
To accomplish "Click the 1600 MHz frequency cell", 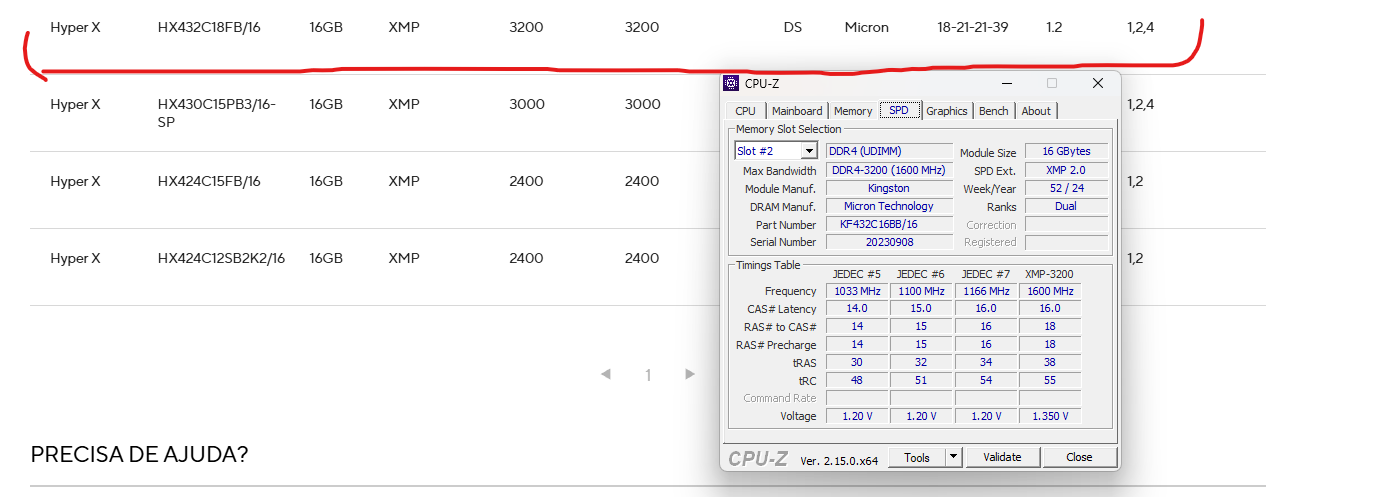I will [x=1050, y=291].
